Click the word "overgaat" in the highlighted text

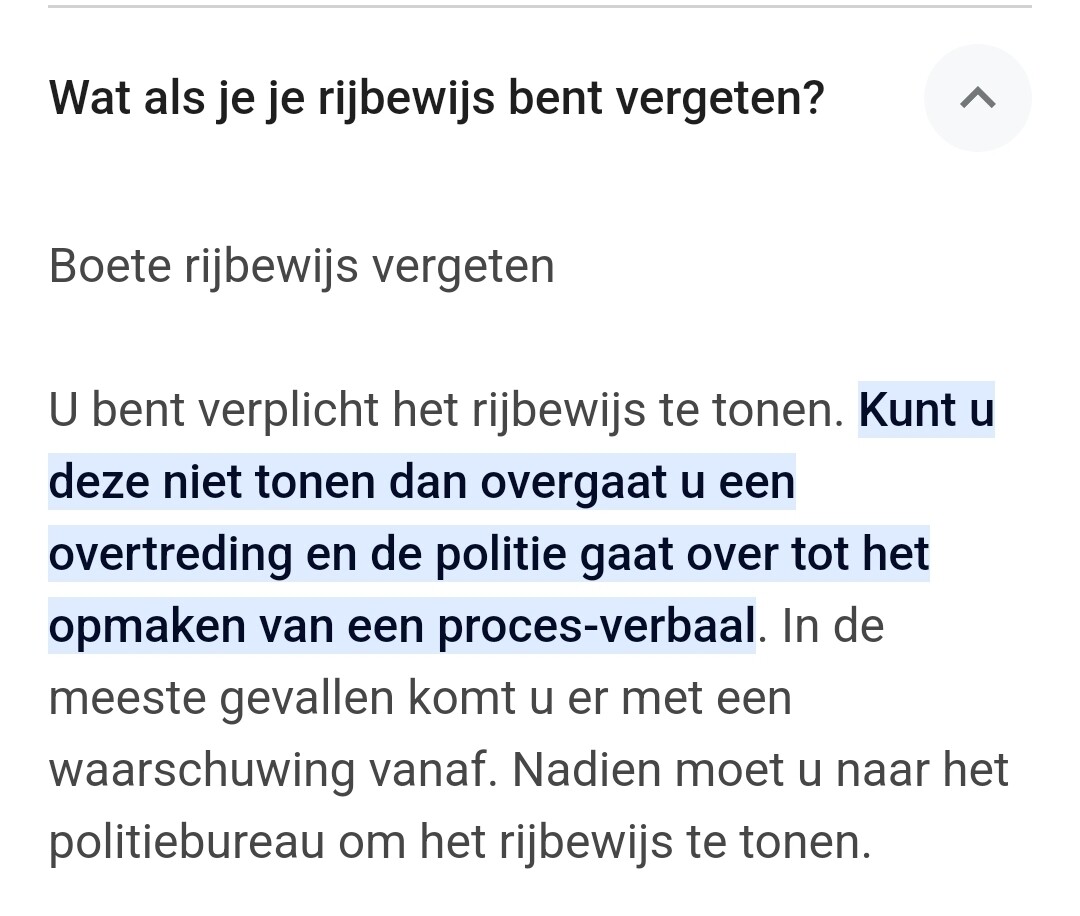click(574, 483)
